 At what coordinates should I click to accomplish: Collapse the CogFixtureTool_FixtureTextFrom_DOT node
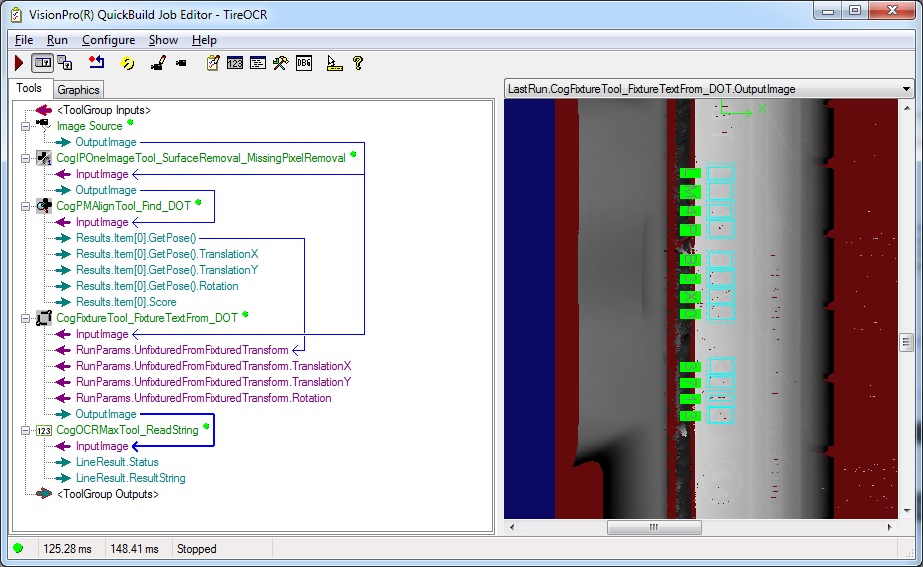click(x=25, y=318)
